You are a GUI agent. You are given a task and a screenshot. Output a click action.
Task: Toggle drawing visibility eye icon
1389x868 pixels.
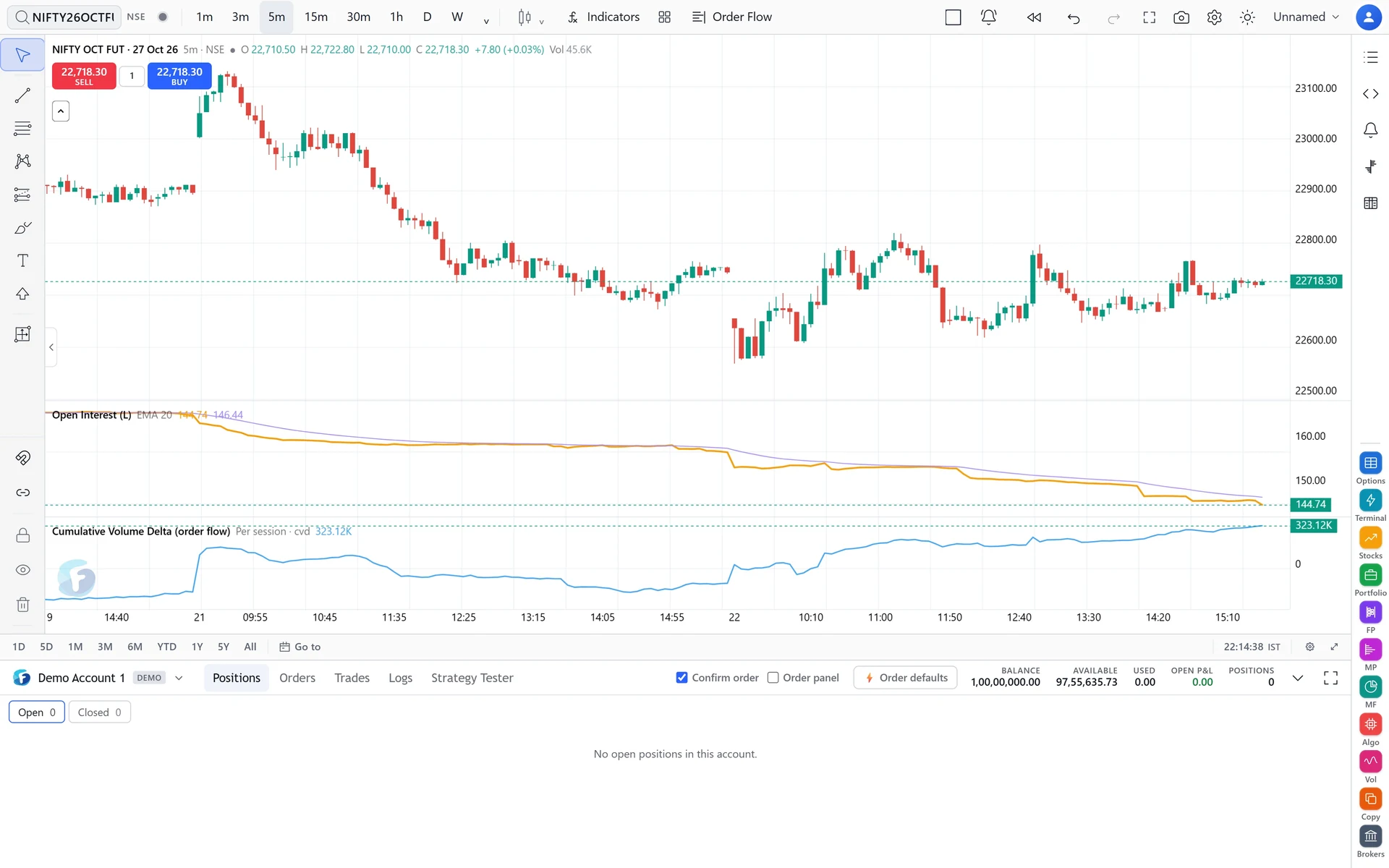click(22, 570)
